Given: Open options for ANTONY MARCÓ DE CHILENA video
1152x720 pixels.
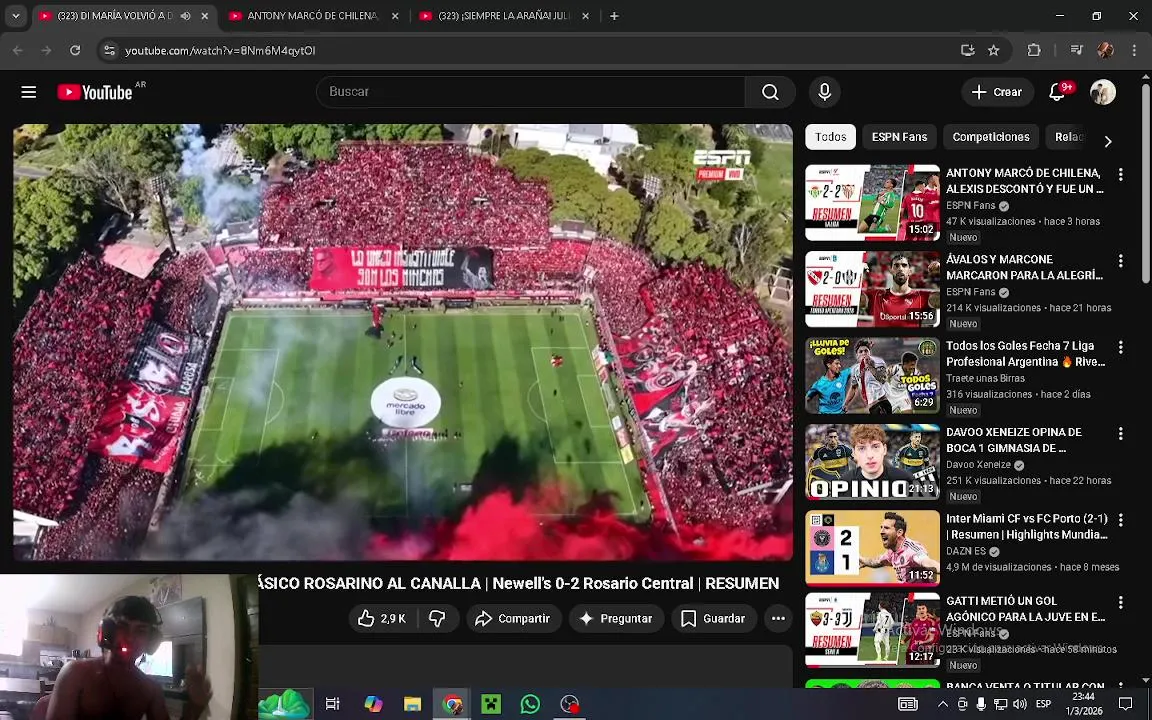Looking at the screenshot, I should click(1120, 174).
